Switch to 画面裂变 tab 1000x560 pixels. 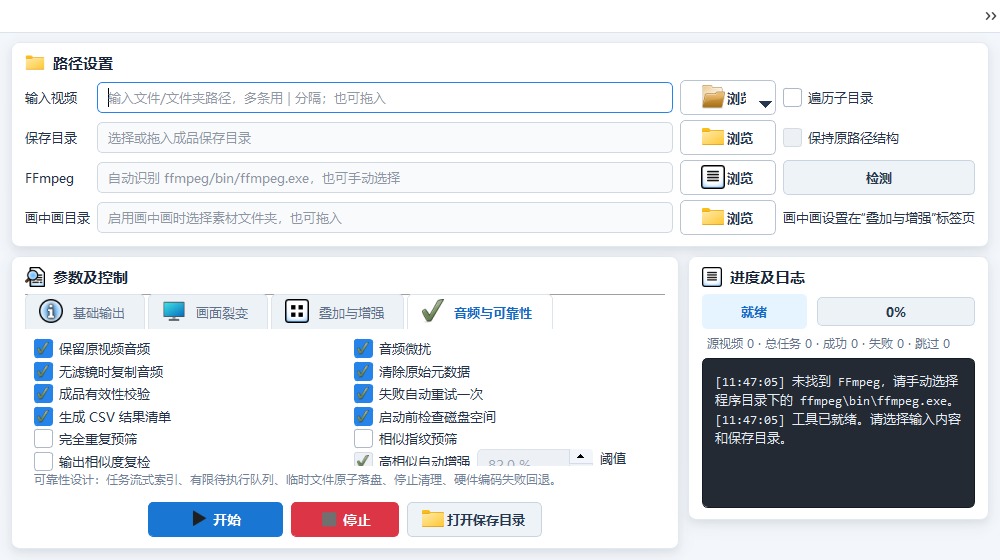pos(207,312)
